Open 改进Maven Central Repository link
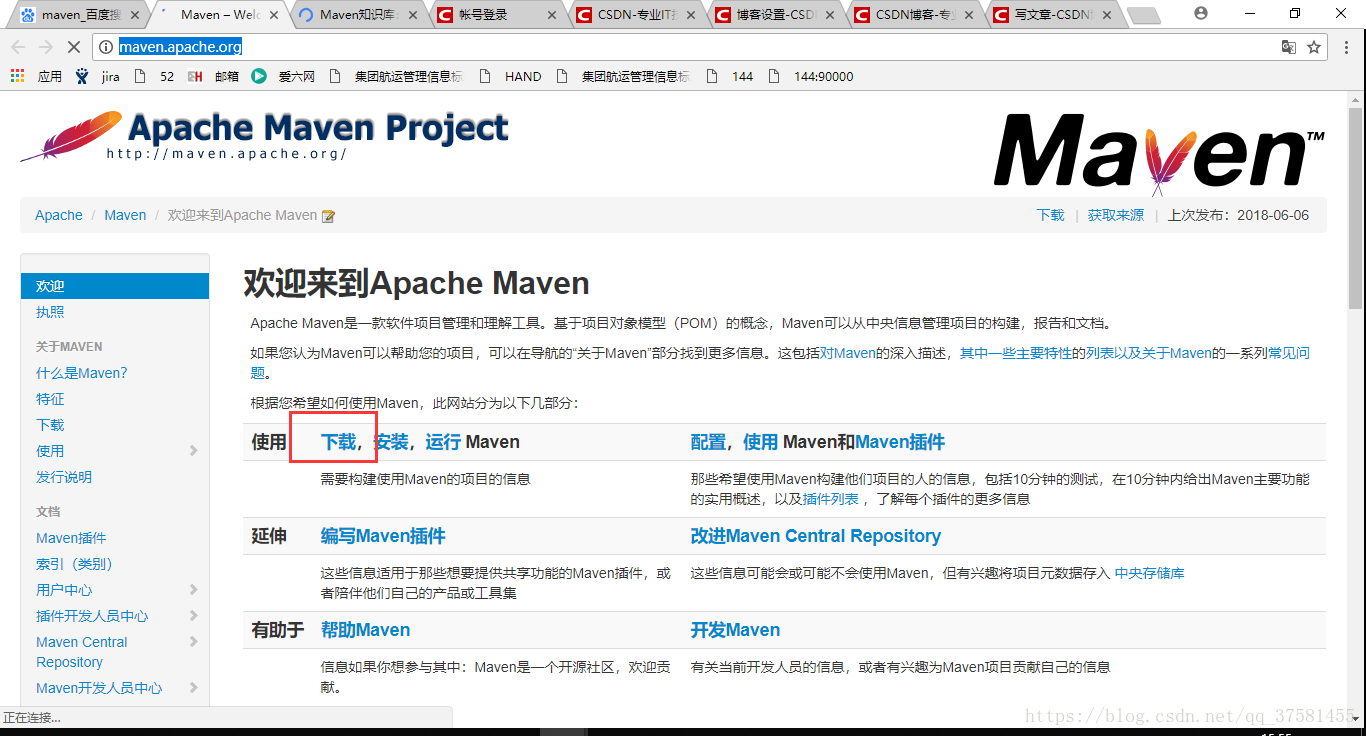The width and height of the screenshot is (1366, 736). point(816,536)
